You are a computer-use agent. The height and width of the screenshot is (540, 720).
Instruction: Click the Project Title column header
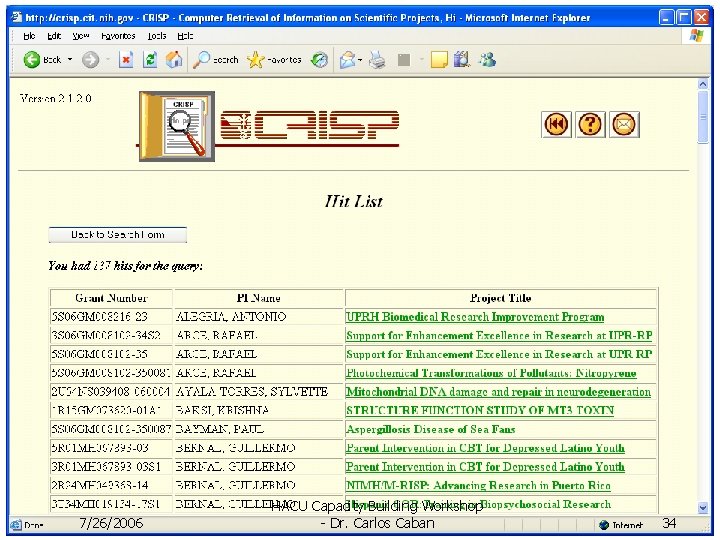[x=501, y=298]
